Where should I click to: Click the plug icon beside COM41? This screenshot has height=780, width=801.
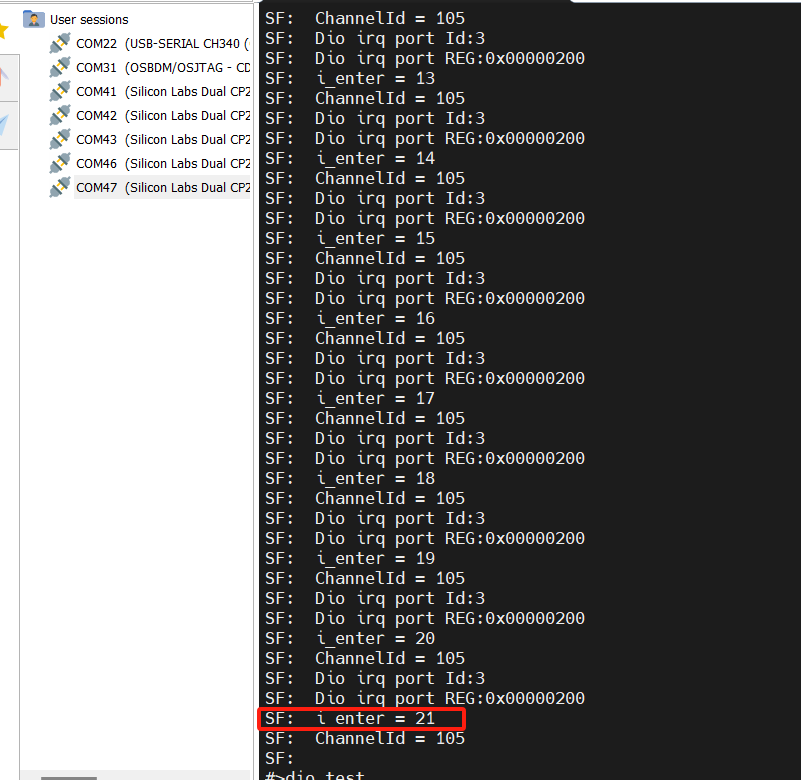[60, 91]
